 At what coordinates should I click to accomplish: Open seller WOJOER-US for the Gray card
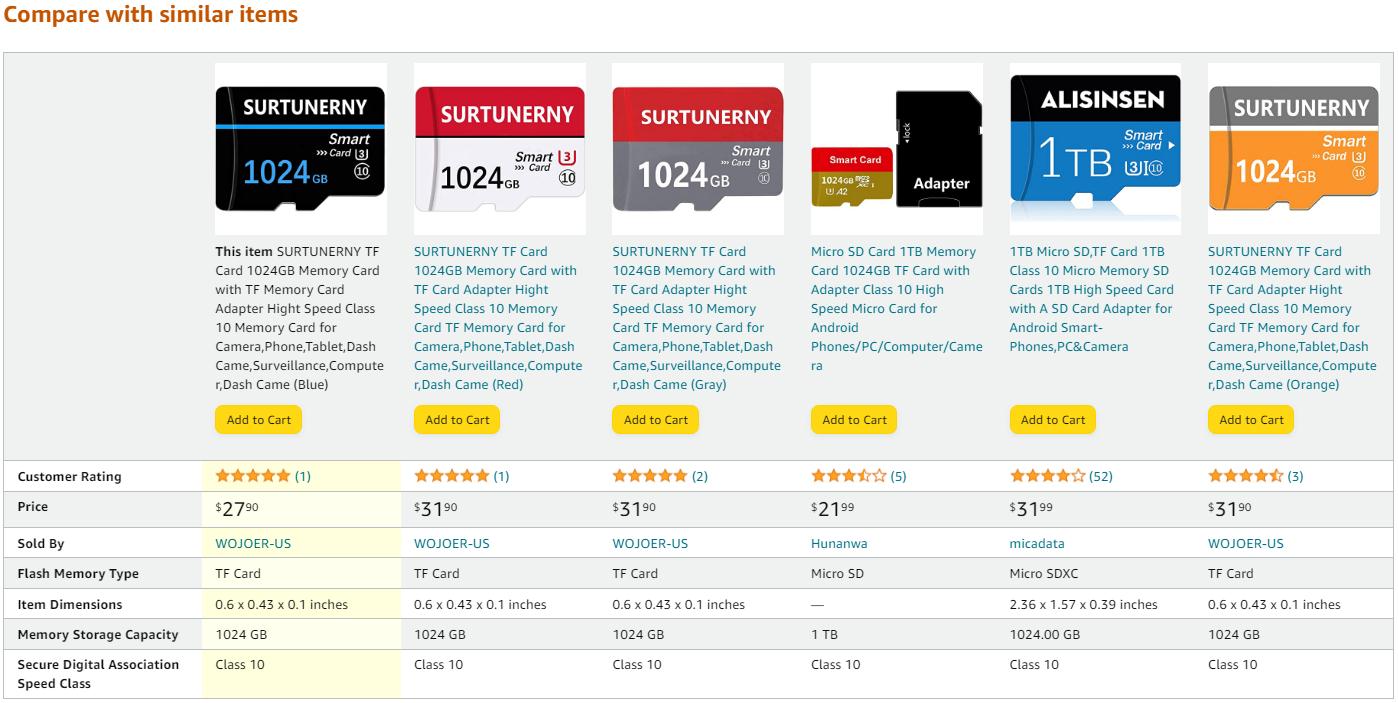[x=650, y=543]
